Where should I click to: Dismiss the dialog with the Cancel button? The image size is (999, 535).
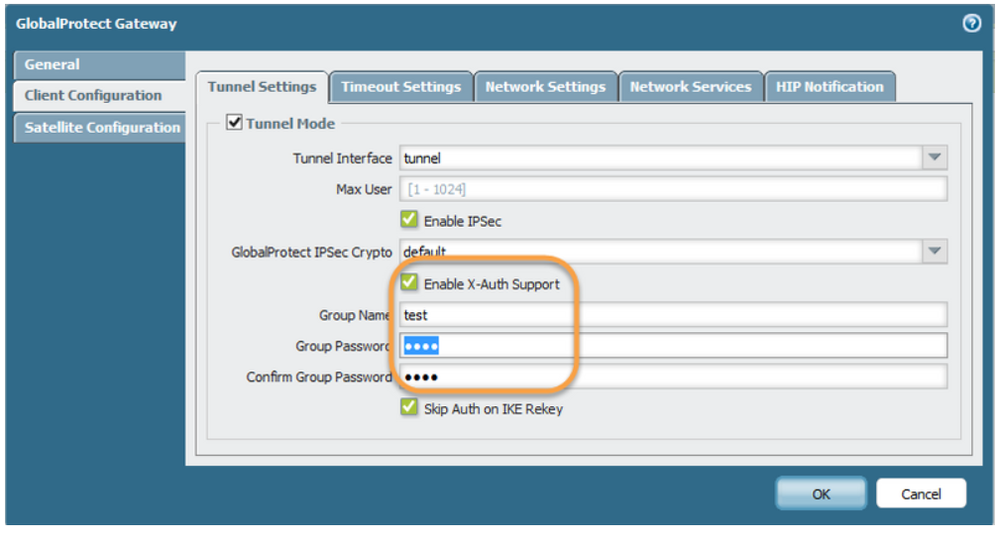pos(921,494)
